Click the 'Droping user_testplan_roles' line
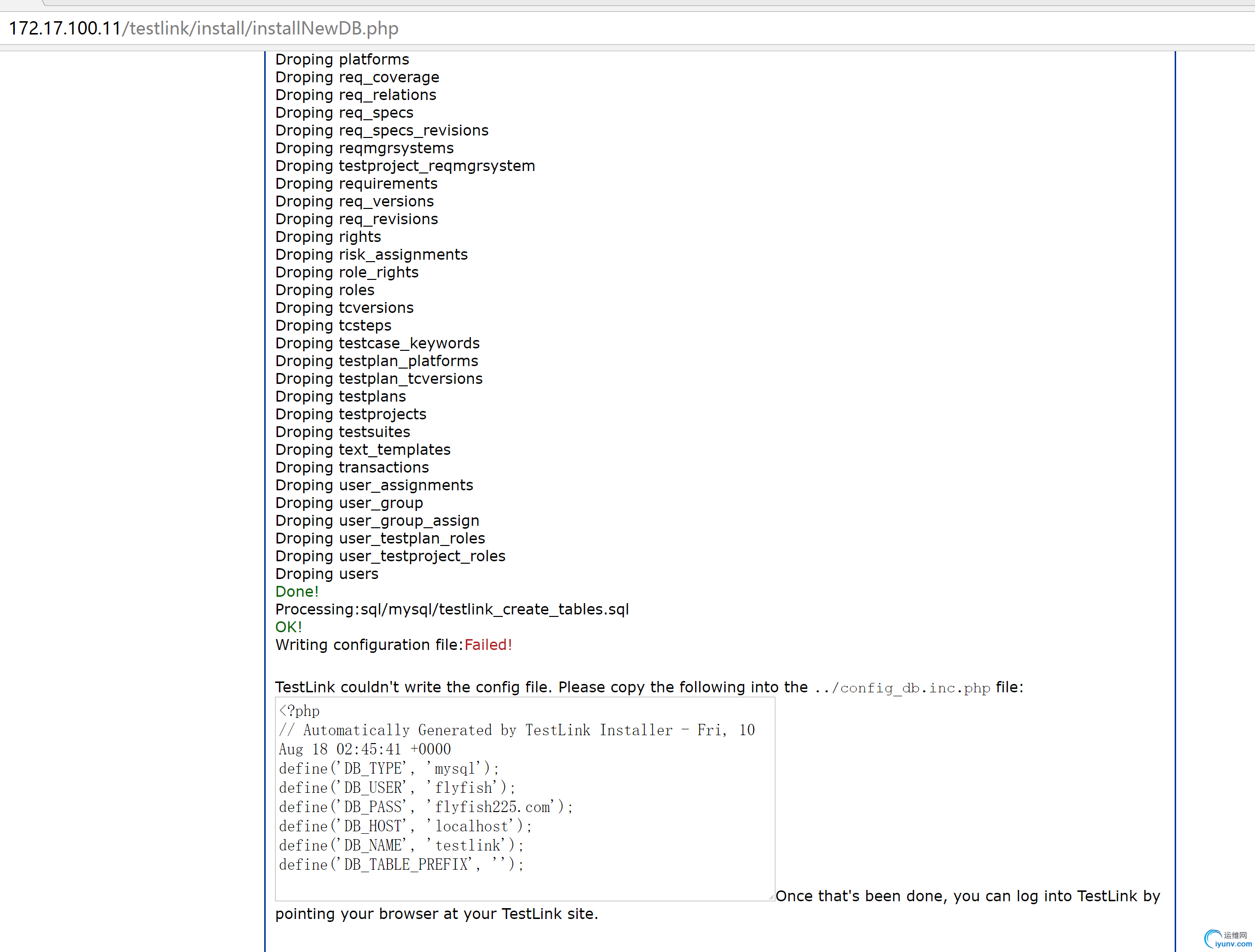The width and height of the screenshot is (1255, 952). point(380,539)
